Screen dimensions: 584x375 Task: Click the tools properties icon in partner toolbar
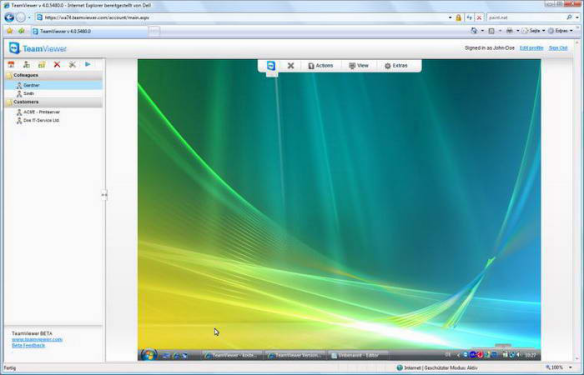[x=72, y=64]
